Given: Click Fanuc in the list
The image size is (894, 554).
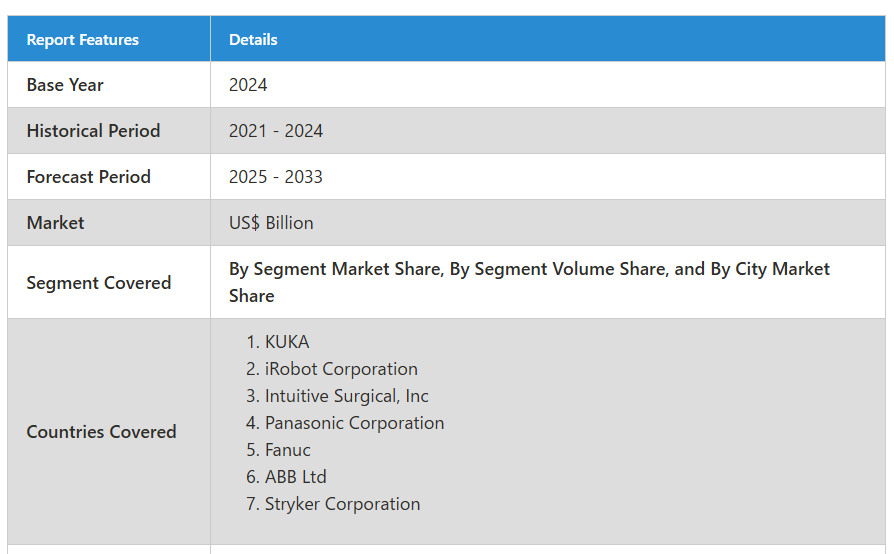Looking at the screenshot, I should (x=287, y=450).
